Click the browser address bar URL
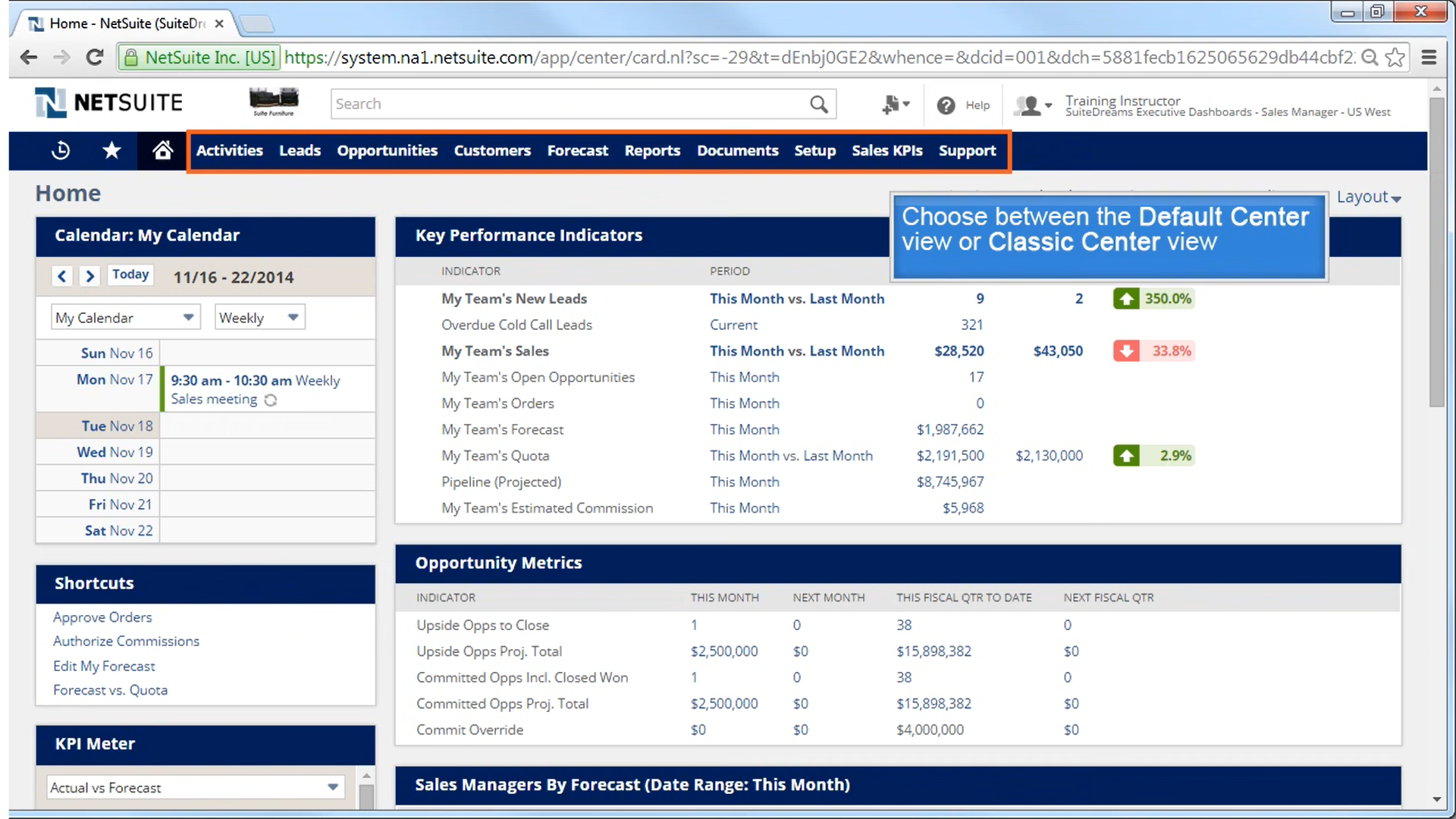Viewport: 1456px width, 819px height. 819,57
